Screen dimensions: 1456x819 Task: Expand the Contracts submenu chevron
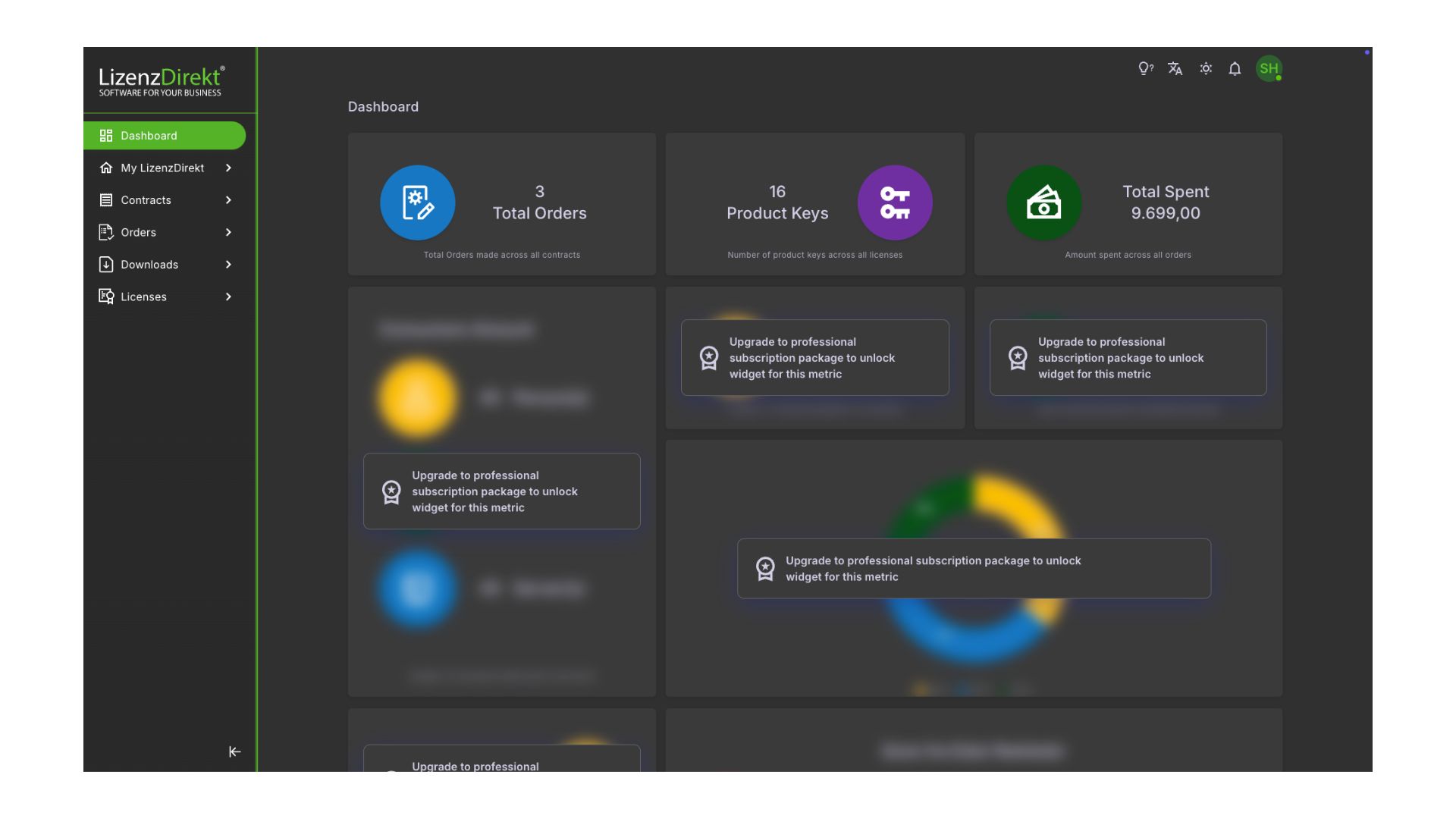pyautogui.click(x=228, y=200)
